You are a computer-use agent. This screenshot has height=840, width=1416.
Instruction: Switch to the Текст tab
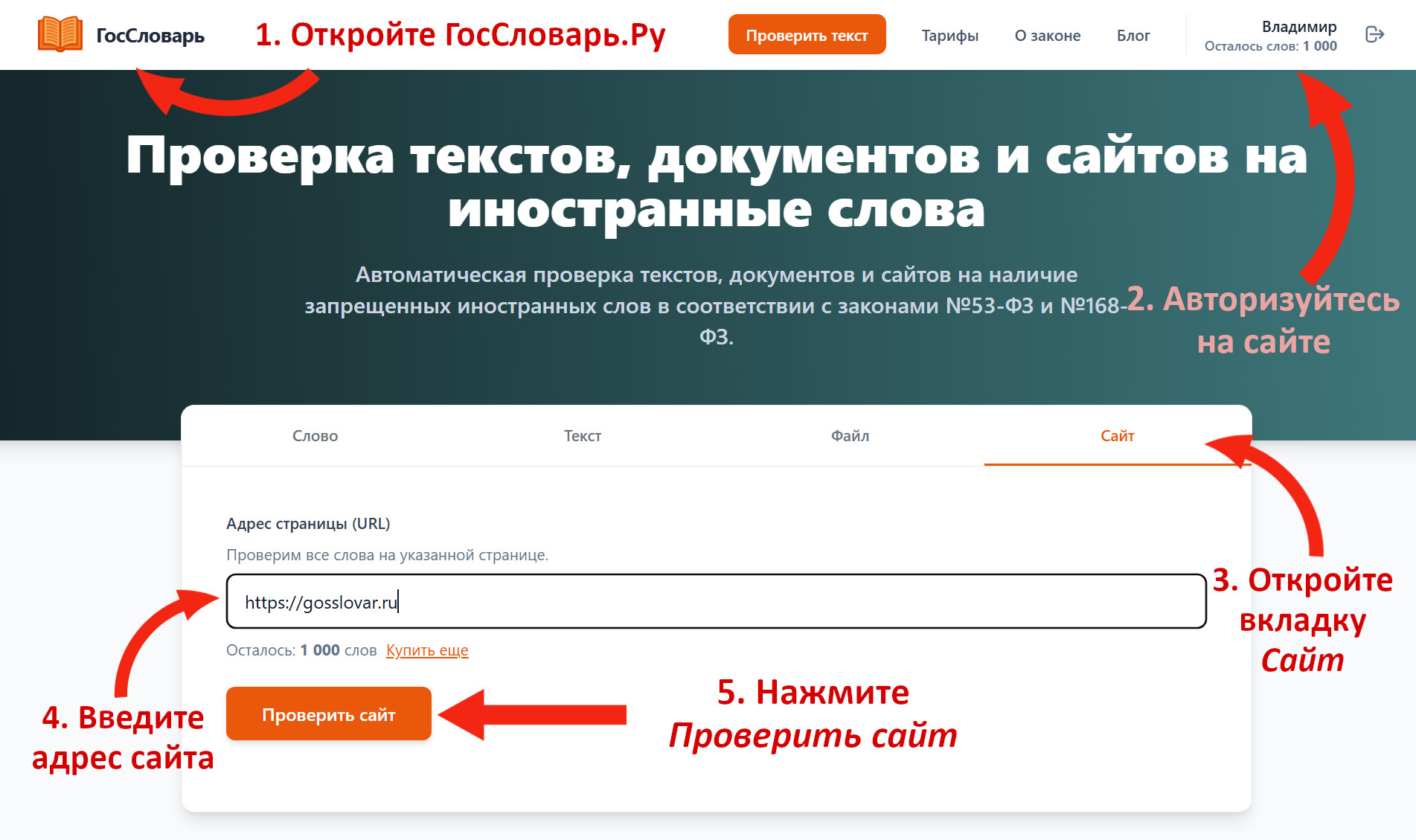583,435
